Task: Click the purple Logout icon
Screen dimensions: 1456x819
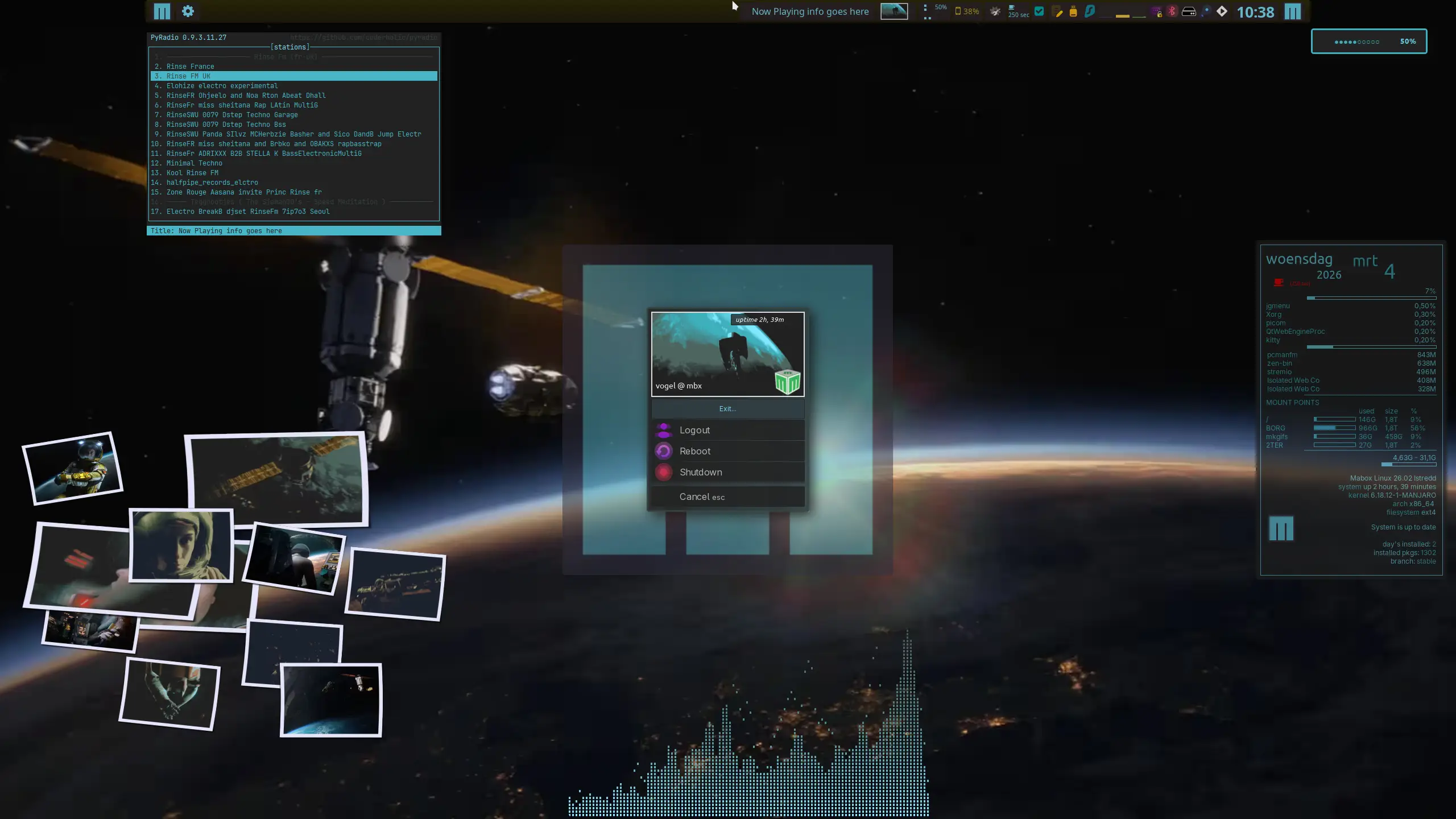Action: click(663, 431)
